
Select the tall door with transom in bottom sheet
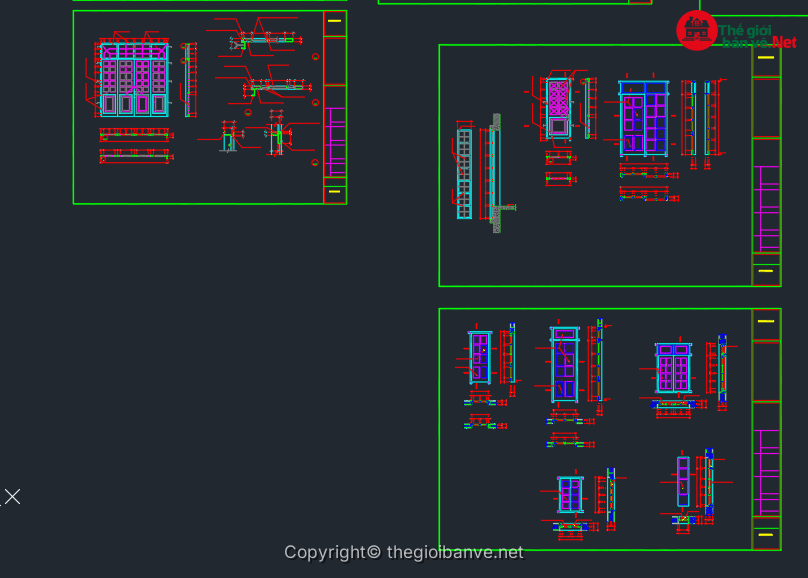pyautogui.click(x=564, y=364)
